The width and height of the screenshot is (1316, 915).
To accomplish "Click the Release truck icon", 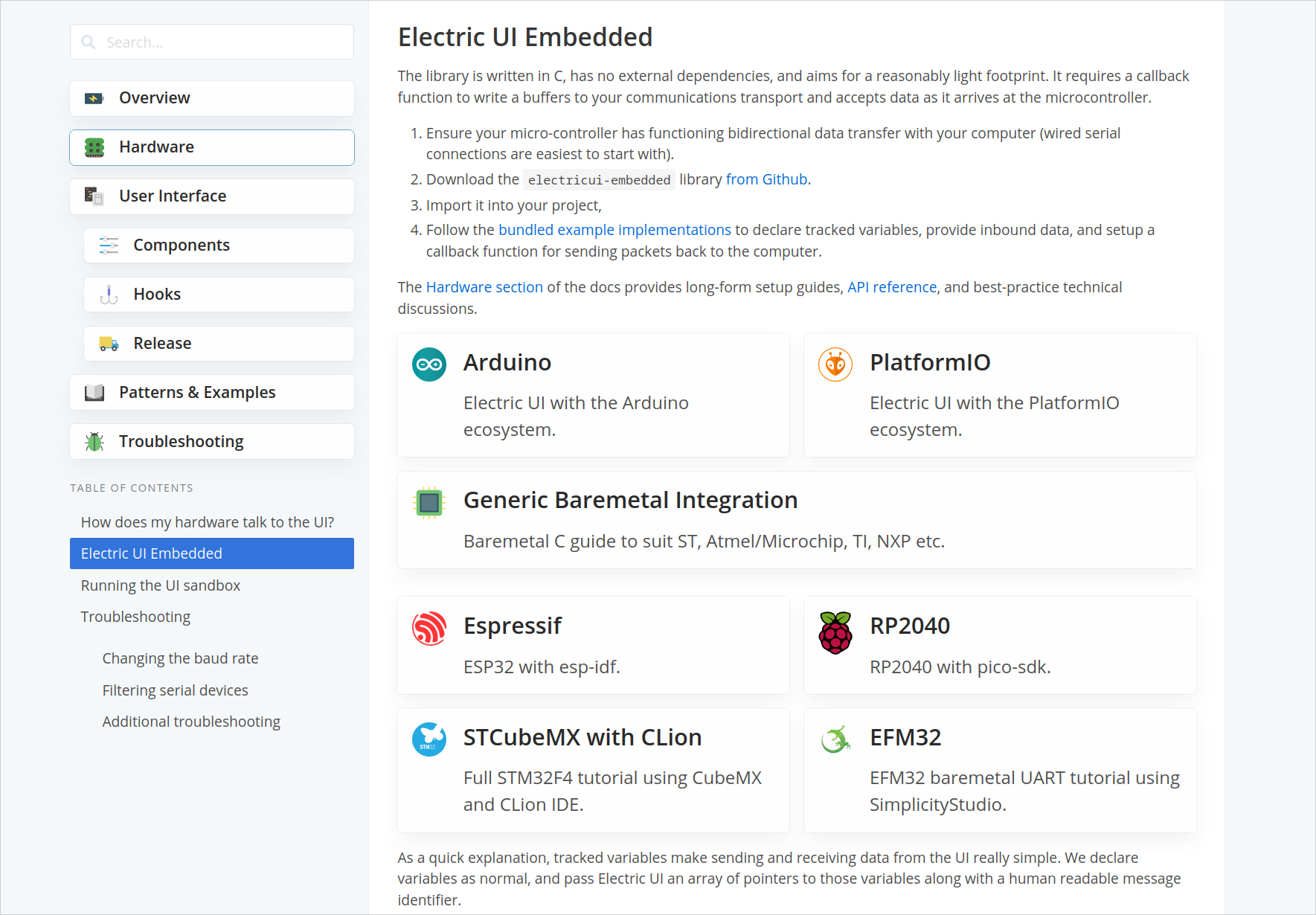I will click(x=109, y=344).
